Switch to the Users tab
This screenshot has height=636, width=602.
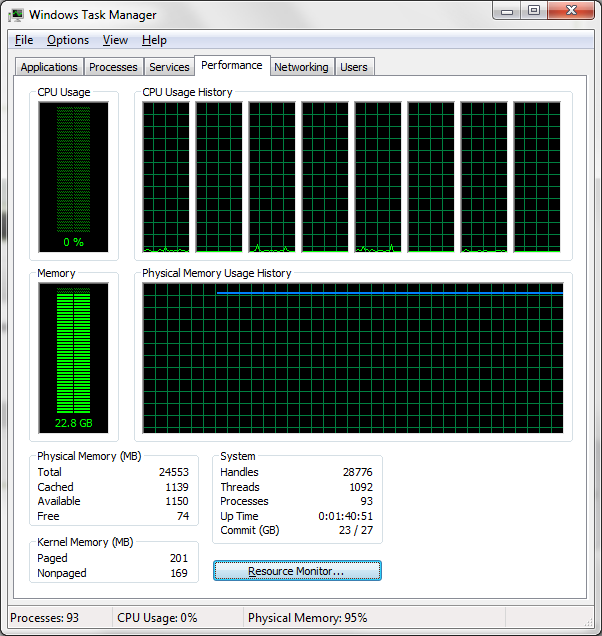pyautogui.click(x=354, y=67)
